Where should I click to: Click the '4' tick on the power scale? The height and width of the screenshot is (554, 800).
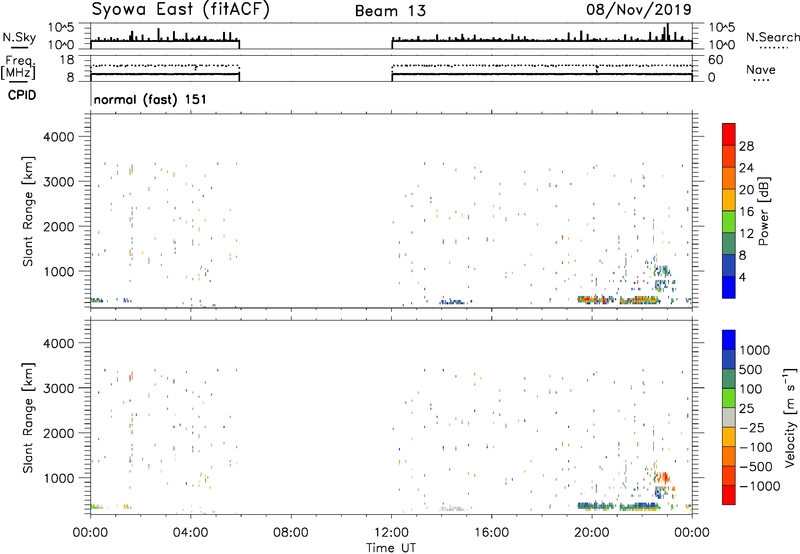tap(743, 277)
